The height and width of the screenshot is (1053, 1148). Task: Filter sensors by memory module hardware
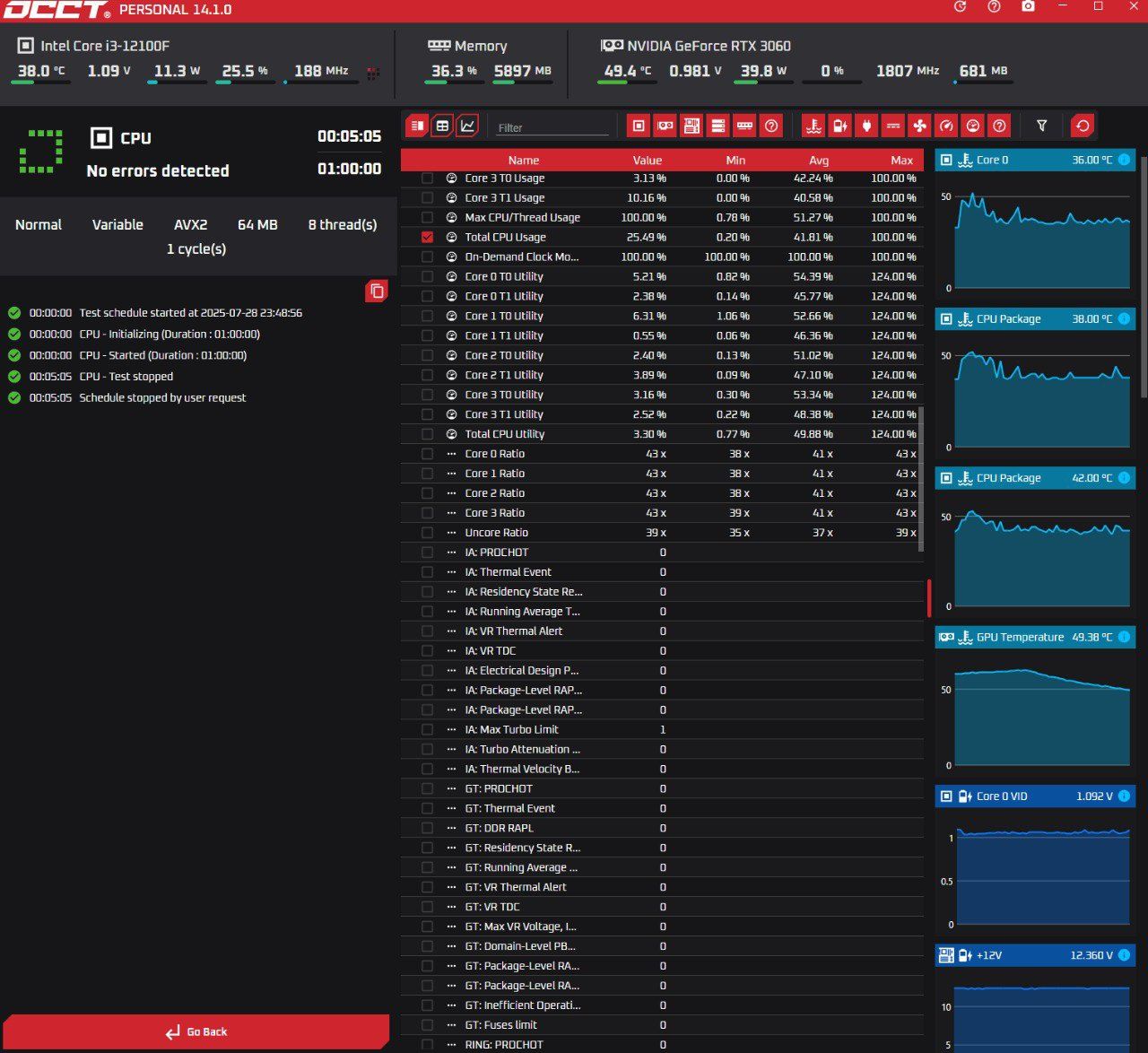click(x=744, y=126)
